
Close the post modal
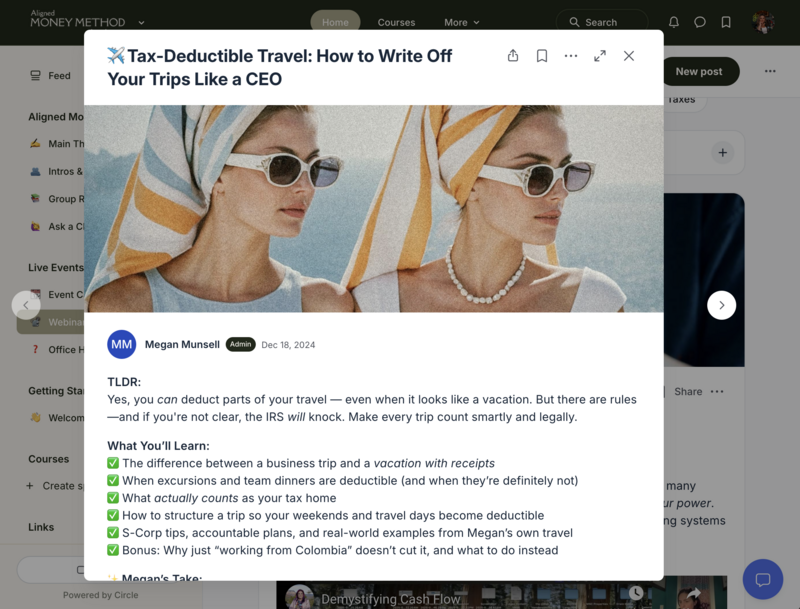click(629, 56)
